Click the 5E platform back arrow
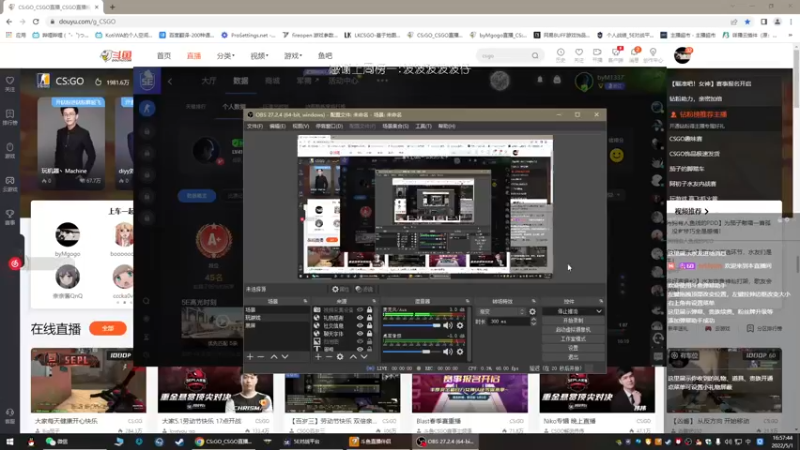Image resolution: width=800 pixels, height=450 pixels. click(x=170, y=81)
